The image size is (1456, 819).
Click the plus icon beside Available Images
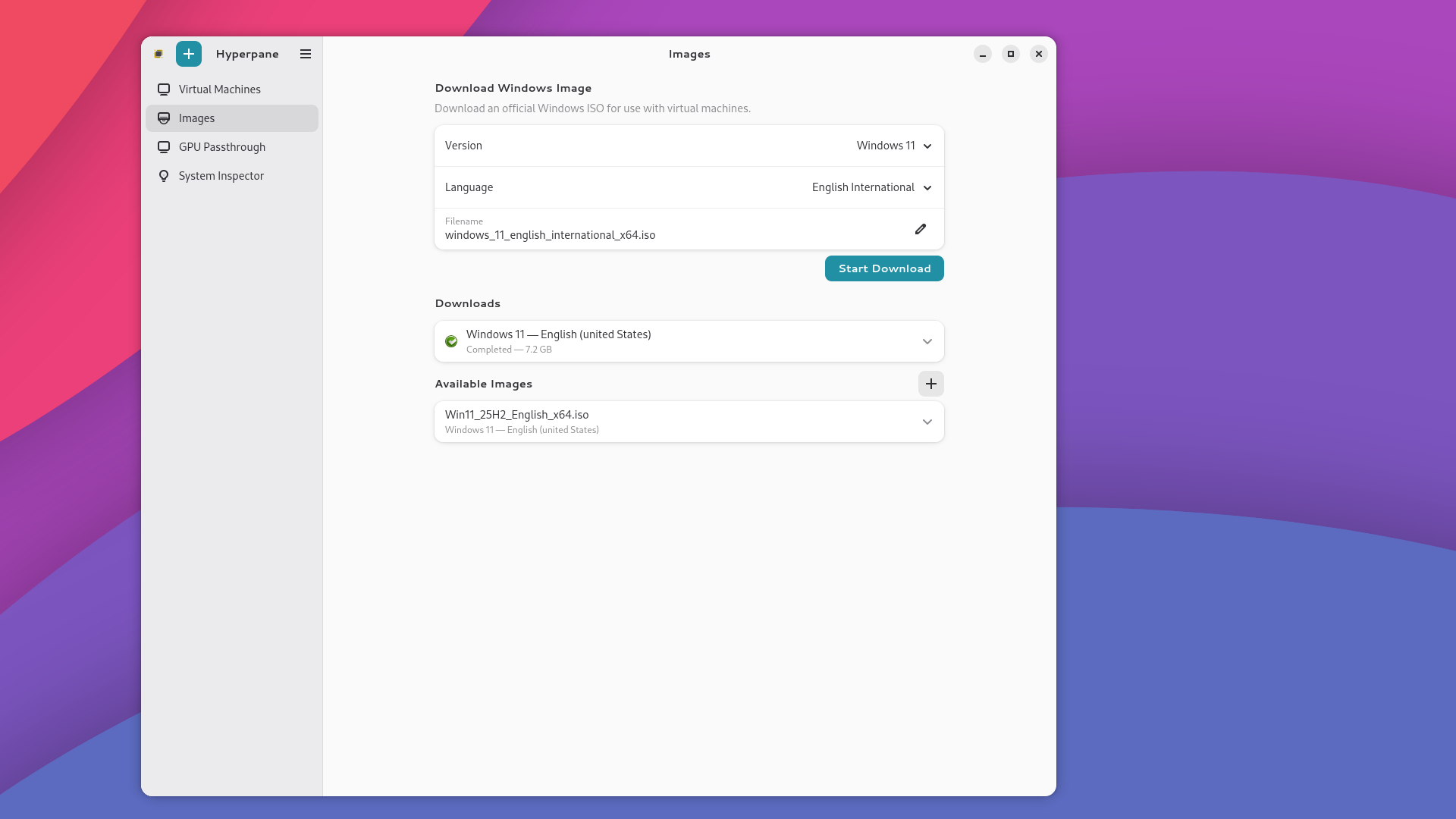tap(931, 384)
